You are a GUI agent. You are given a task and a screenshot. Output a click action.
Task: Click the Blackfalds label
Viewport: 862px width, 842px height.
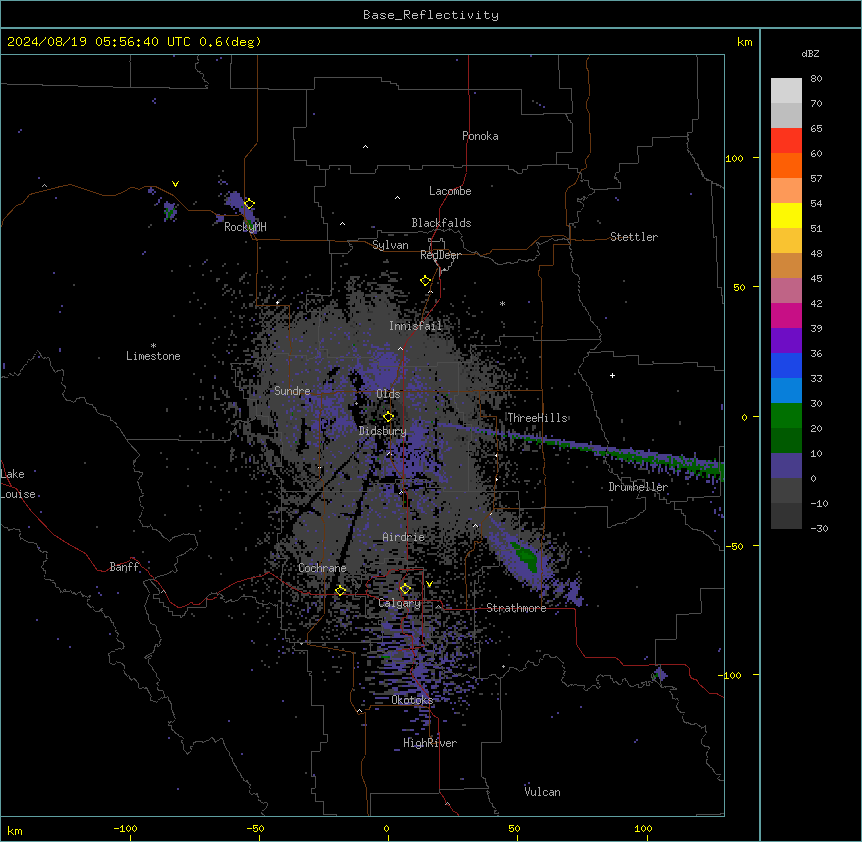tap(441, 223)
